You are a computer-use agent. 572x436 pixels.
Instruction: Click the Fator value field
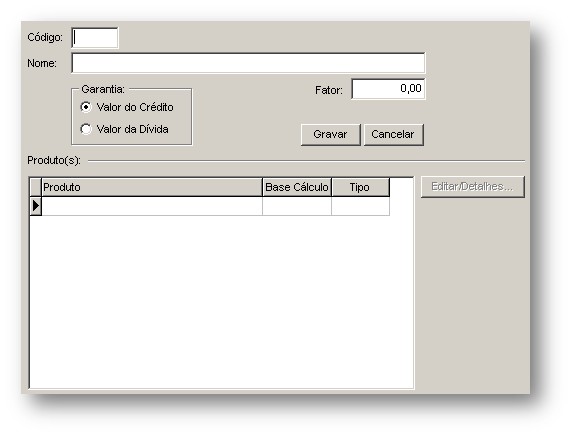click(x=388, y=89)
